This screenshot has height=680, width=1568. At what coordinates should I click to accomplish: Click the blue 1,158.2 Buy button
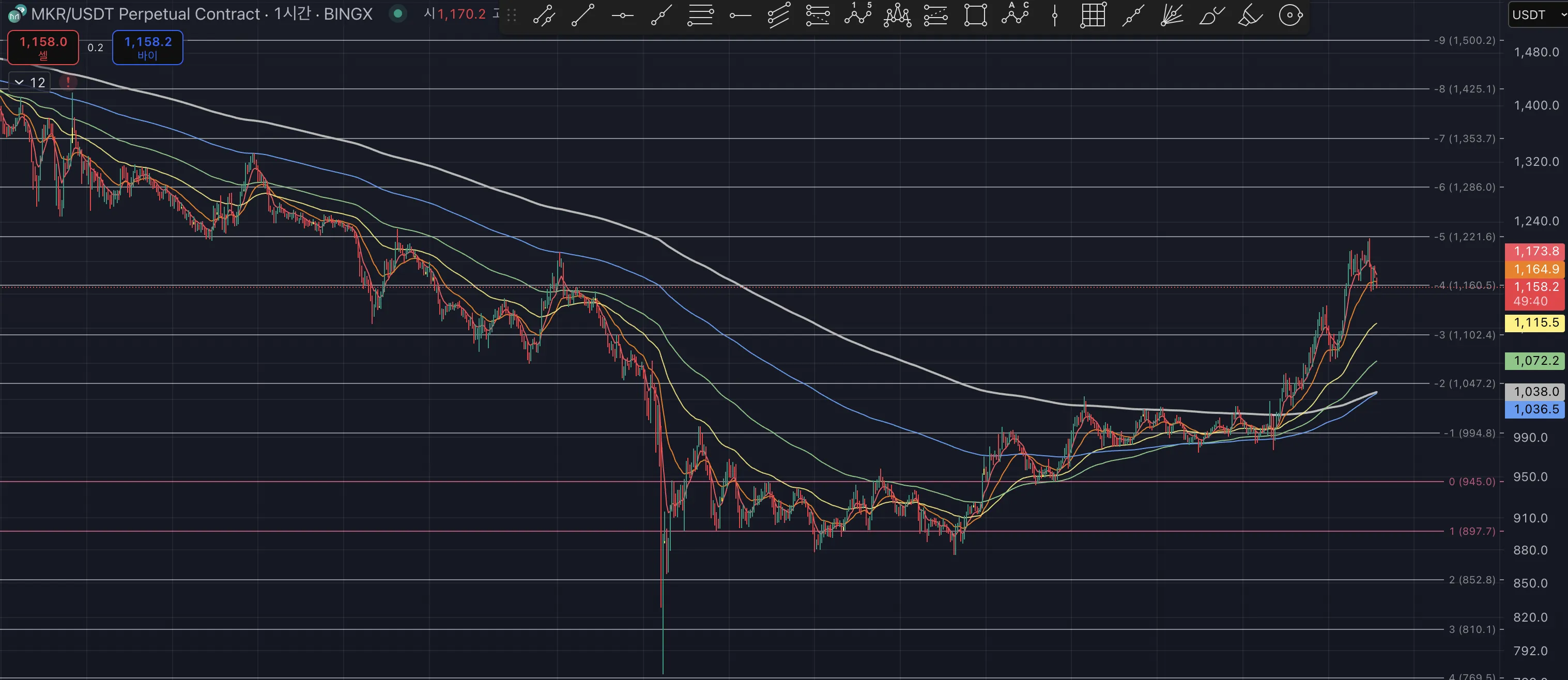147,48
